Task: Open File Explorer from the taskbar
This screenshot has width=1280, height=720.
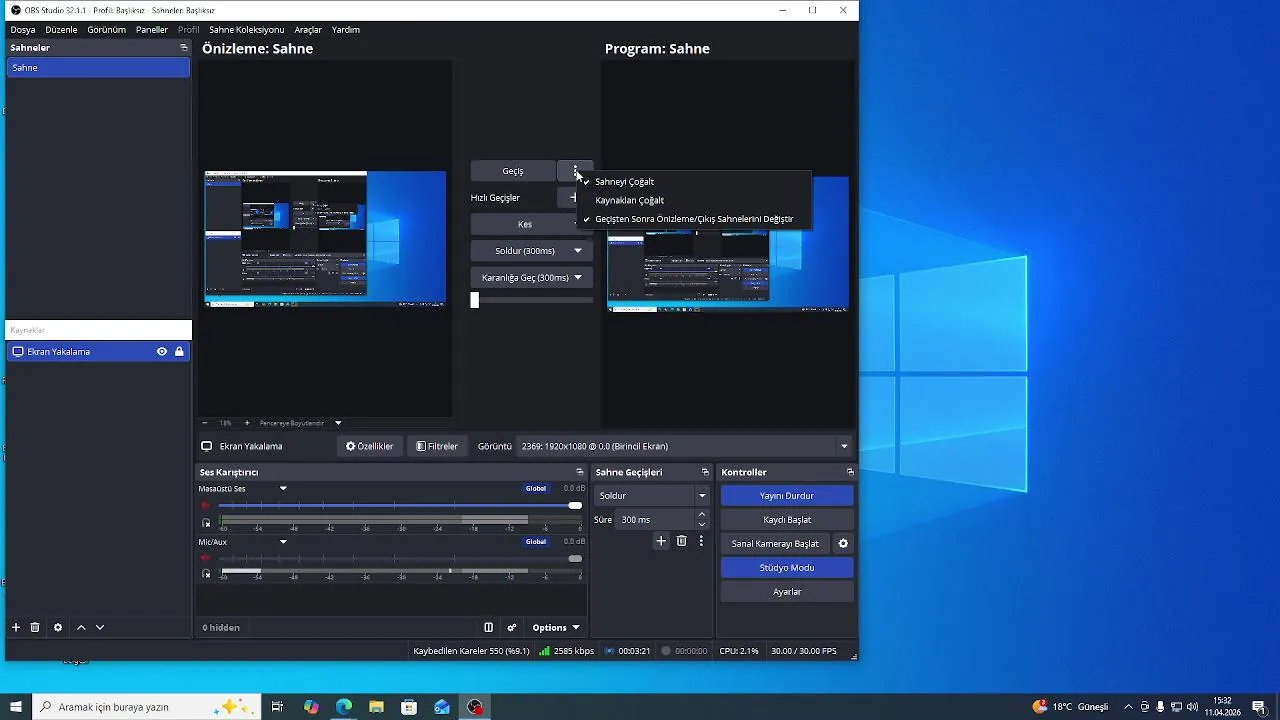Action: coord(377,707)
